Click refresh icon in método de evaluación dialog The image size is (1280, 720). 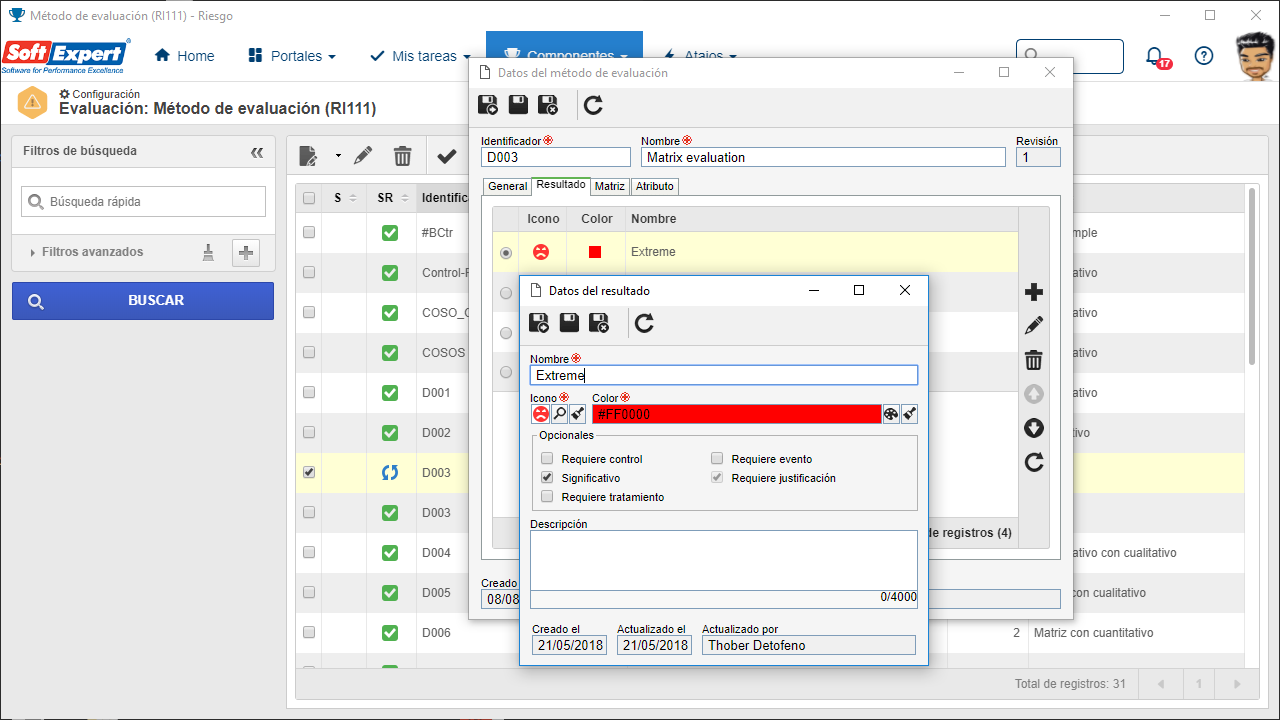coord(594,105)
